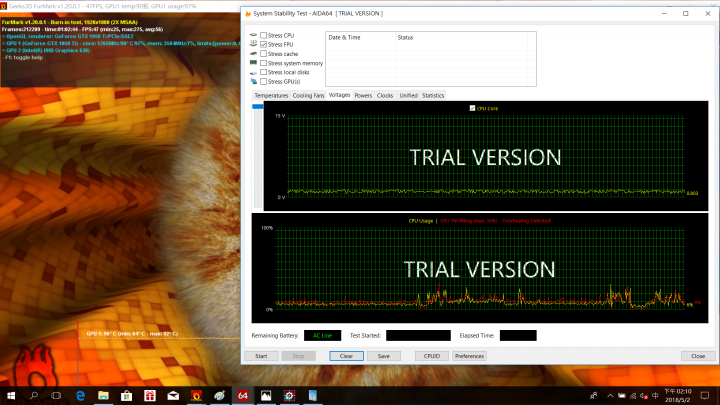Open Microsoft Store from the taskbar

126,395
